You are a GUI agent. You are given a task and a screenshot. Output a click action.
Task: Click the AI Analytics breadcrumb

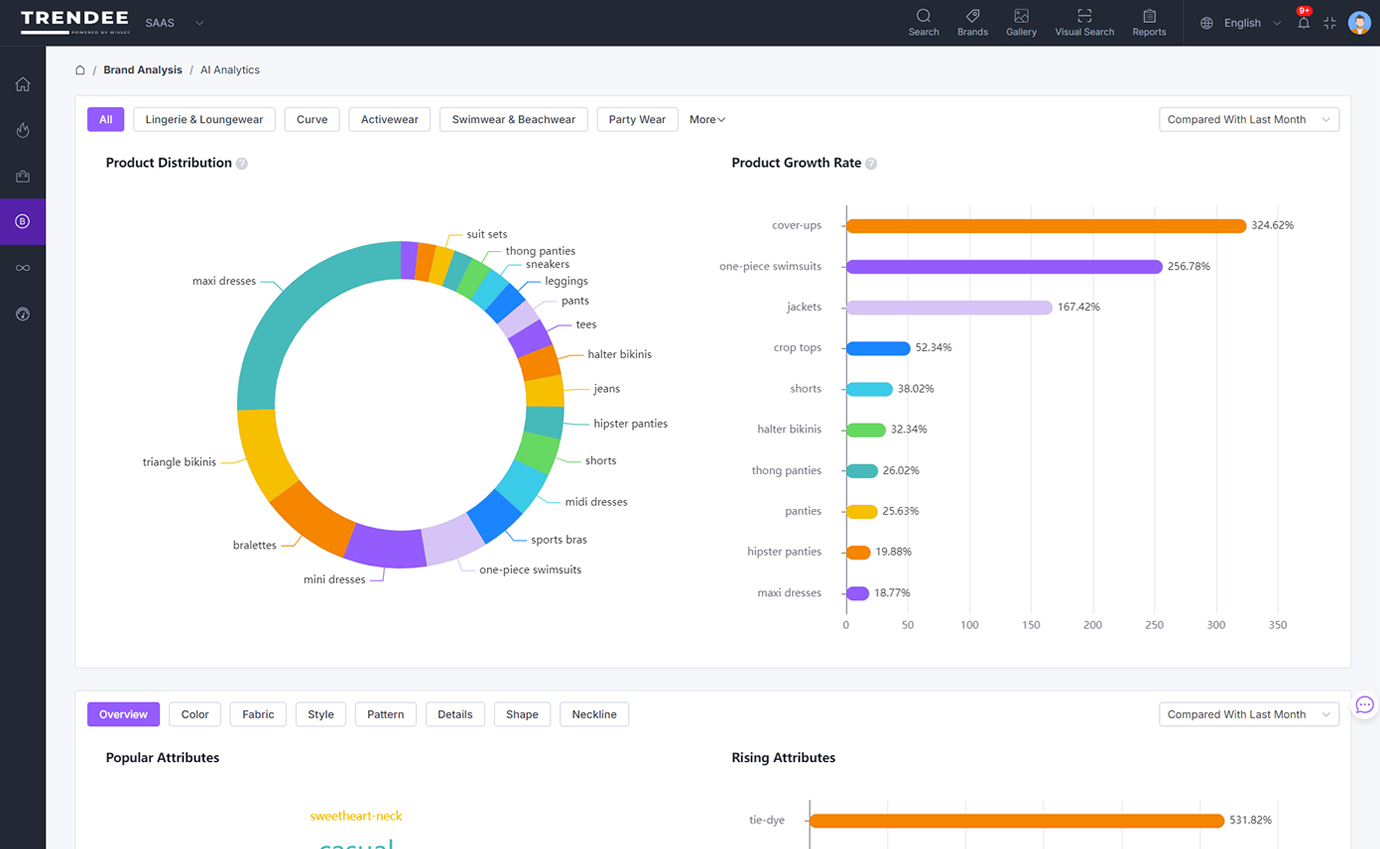coord(230,70)
